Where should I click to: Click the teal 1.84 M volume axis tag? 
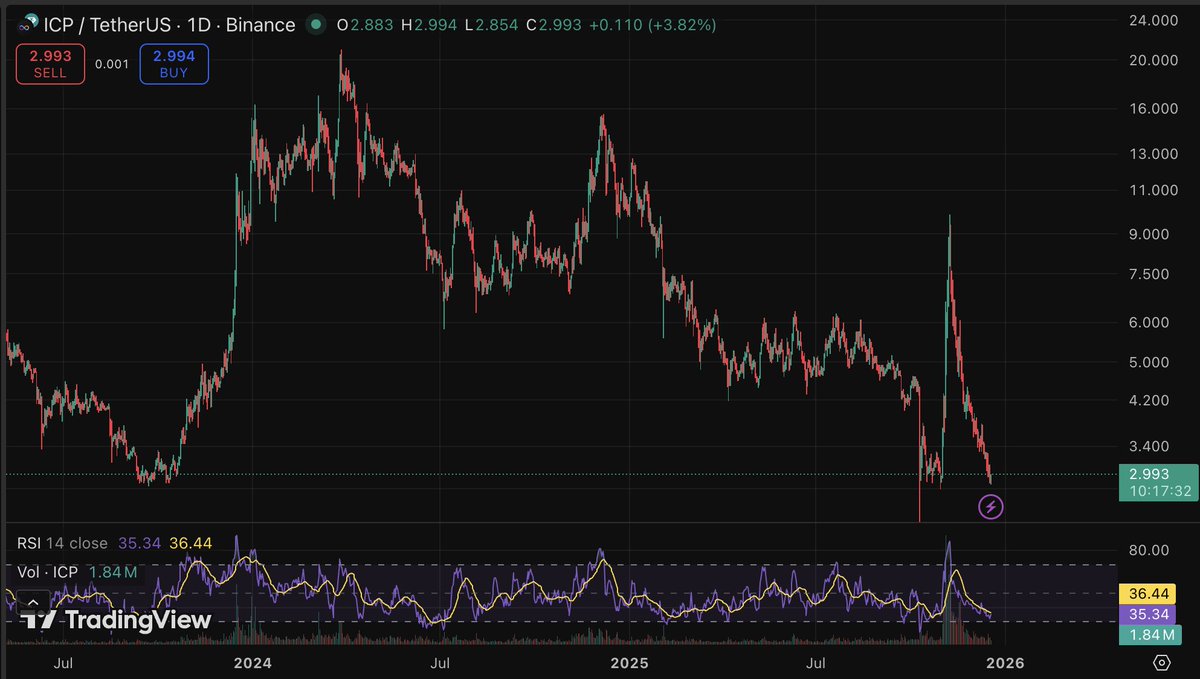click(x=1151, y=636)
